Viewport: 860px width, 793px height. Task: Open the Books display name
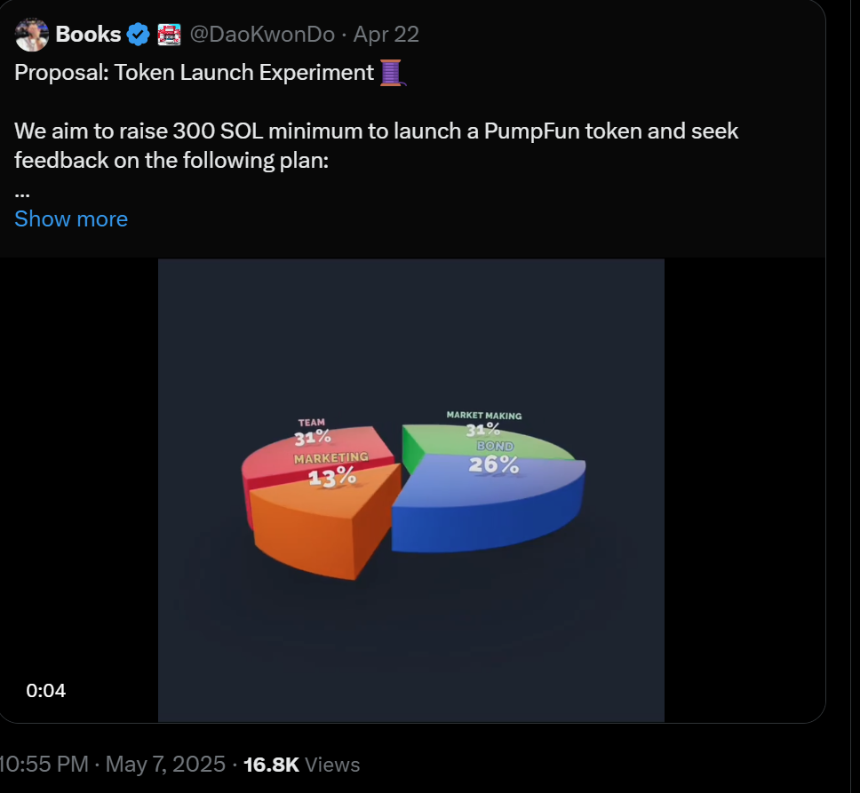[x=88, y=35]
